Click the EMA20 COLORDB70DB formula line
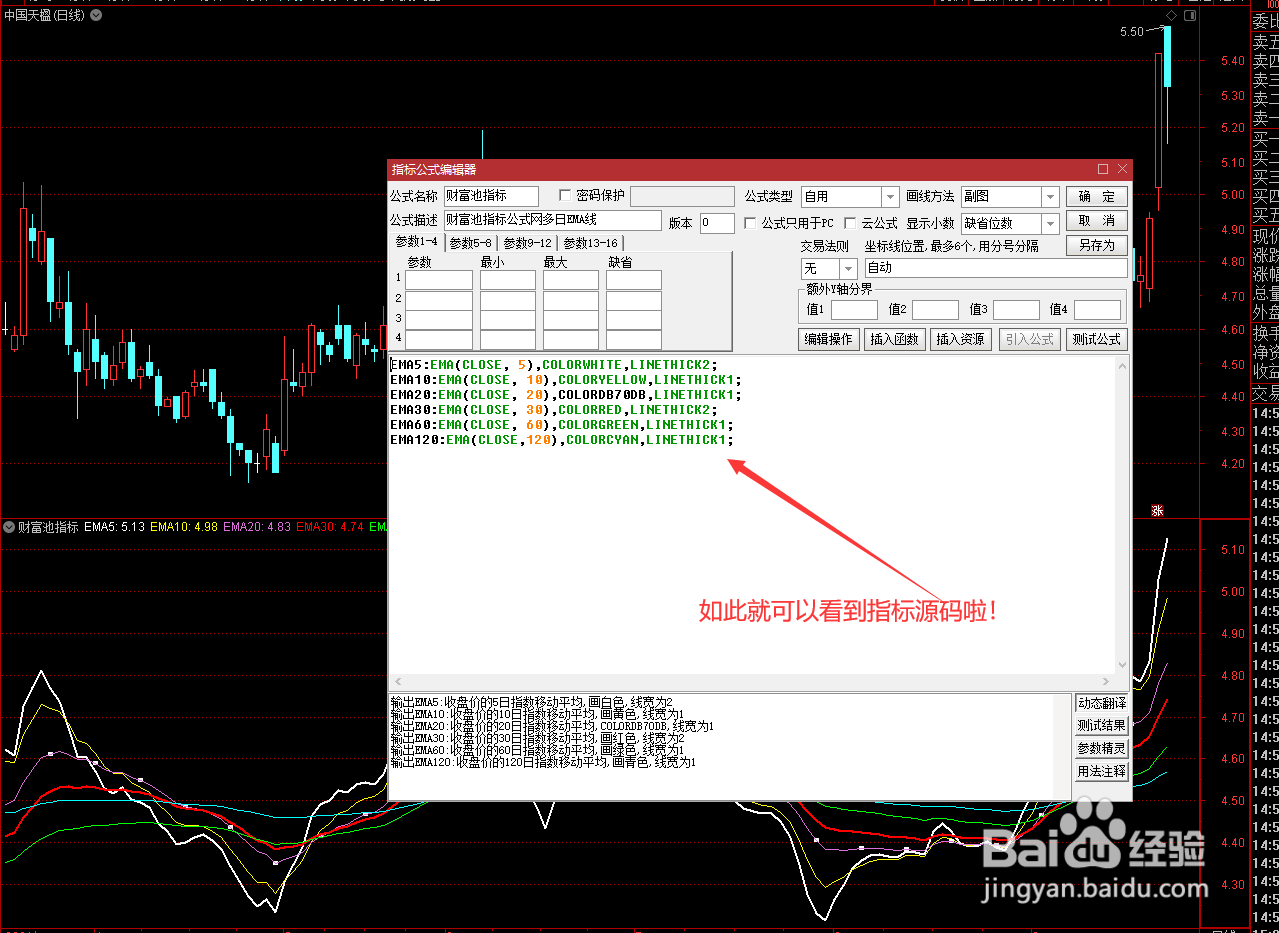The height and width of the screenshot is (933, 1279). [x=566, y=395]
